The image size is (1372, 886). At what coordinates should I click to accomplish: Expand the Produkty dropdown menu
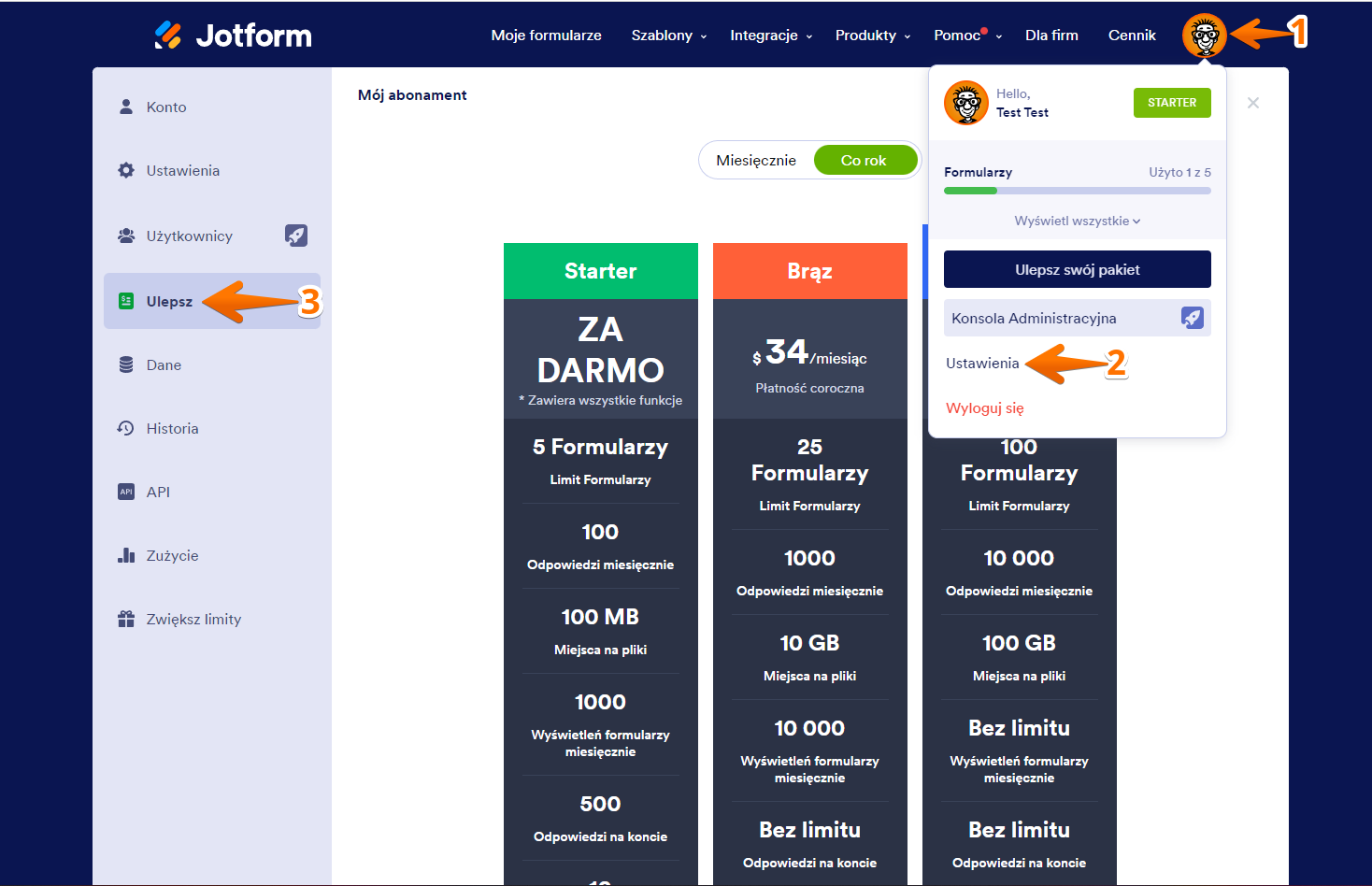click(x=873, y=36)
